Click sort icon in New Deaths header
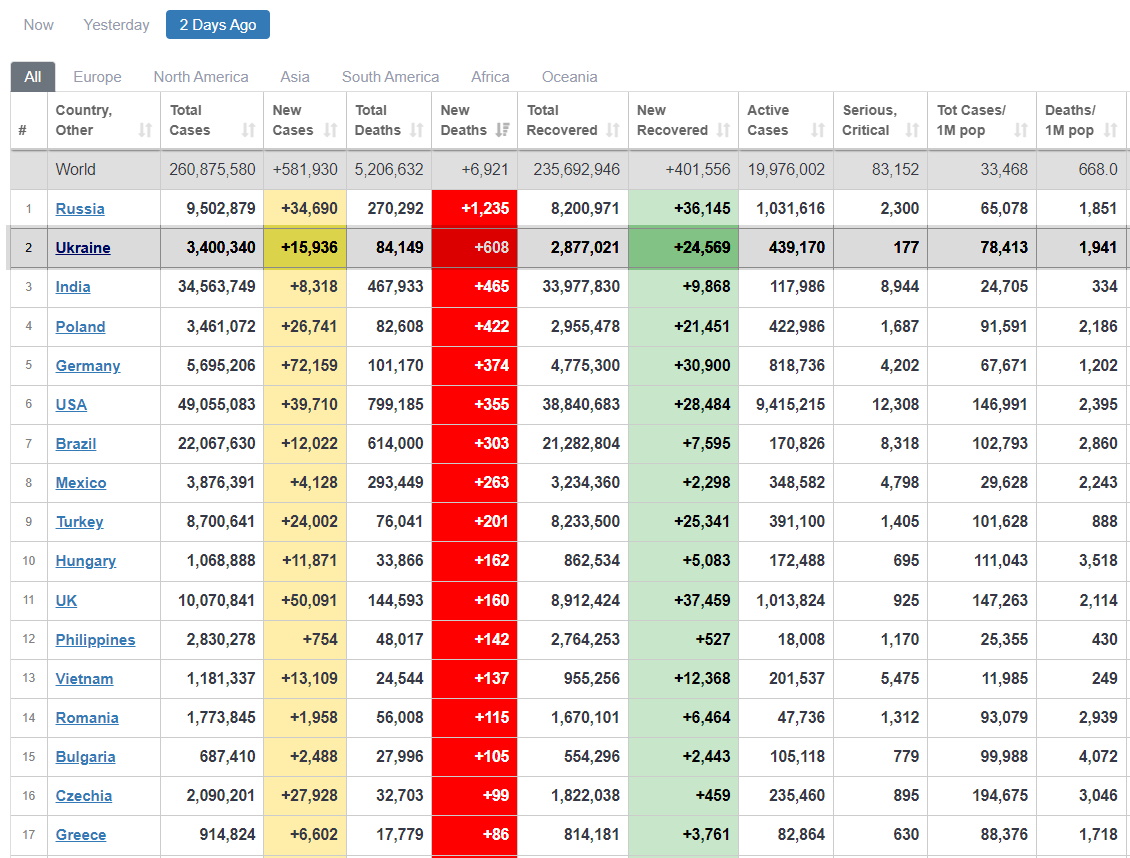1130x858 pixels. [x=502, y=130]
